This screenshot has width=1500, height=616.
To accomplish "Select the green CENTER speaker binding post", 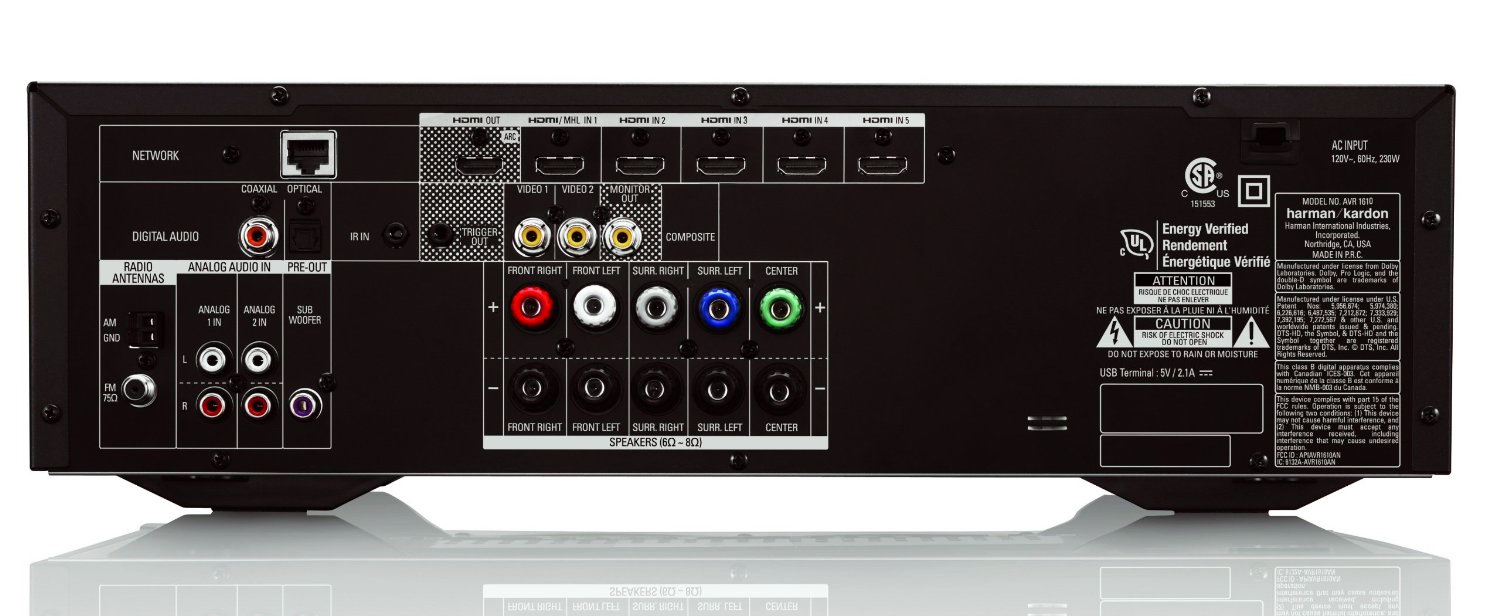I will coord(782,309).
